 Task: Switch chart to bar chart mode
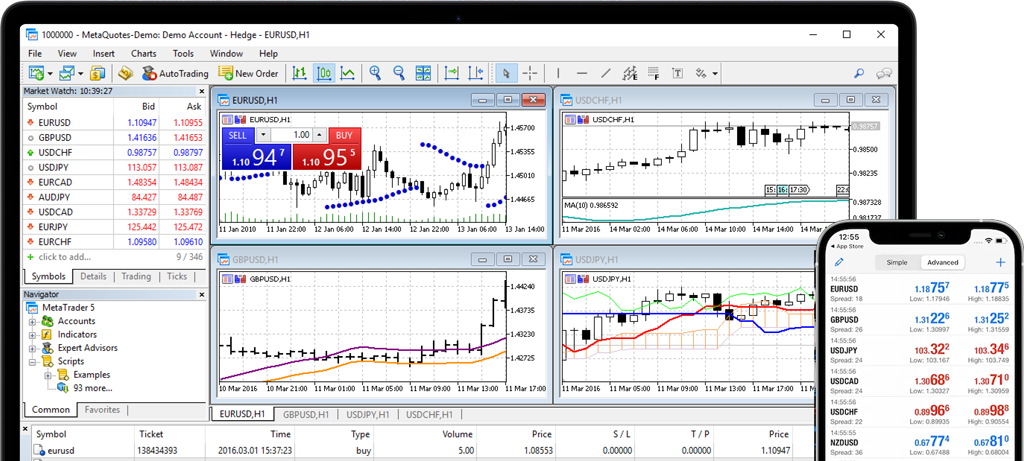pos(299,73)
